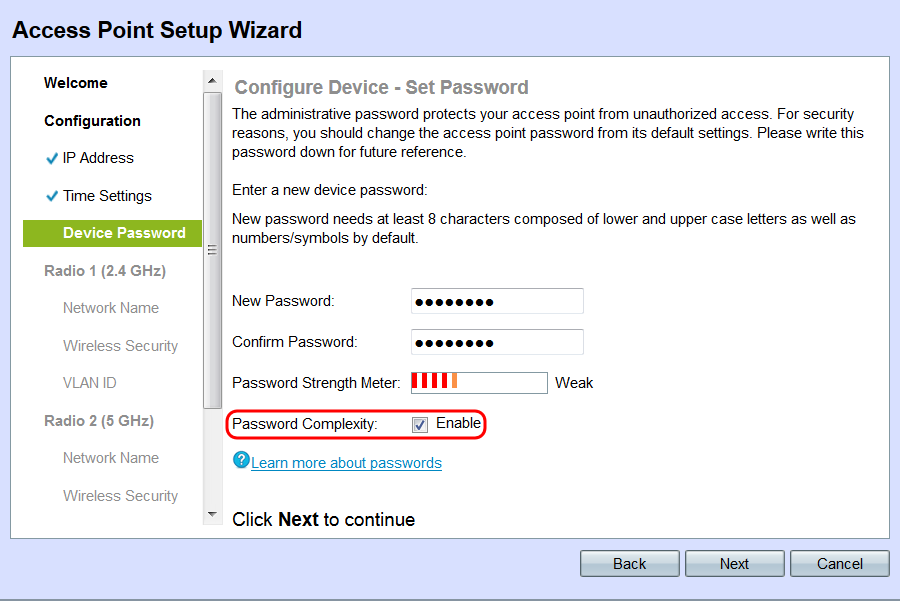The height and width of the screenshot is (601, 900).
Task: Click the blue help question mark icon
Action: point(240,459)
